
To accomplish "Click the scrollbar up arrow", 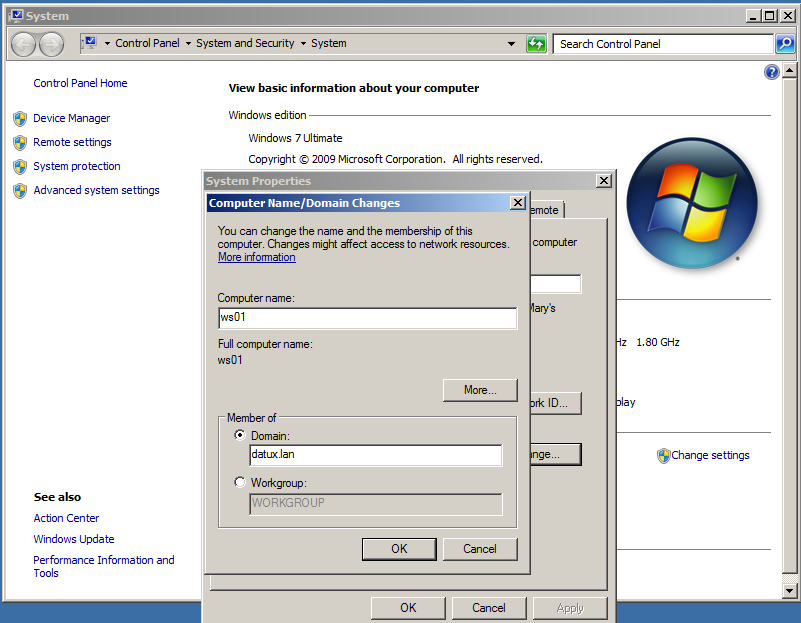I will pyautogui.click(x=789, y=70).
